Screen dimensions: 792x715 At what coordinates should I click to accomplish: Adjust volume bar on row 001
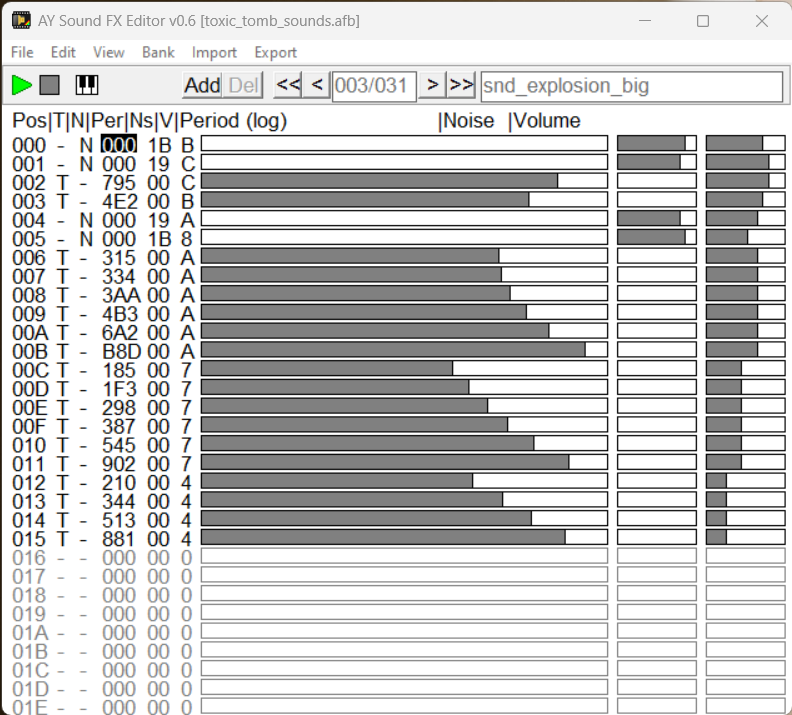coord(746,162)
